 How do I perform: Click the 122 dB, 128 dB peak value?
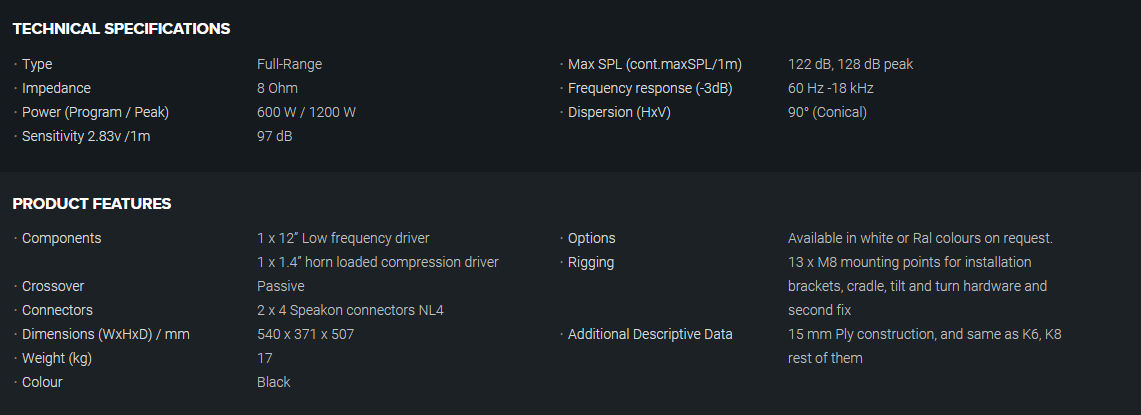click(x=850, y=64)
